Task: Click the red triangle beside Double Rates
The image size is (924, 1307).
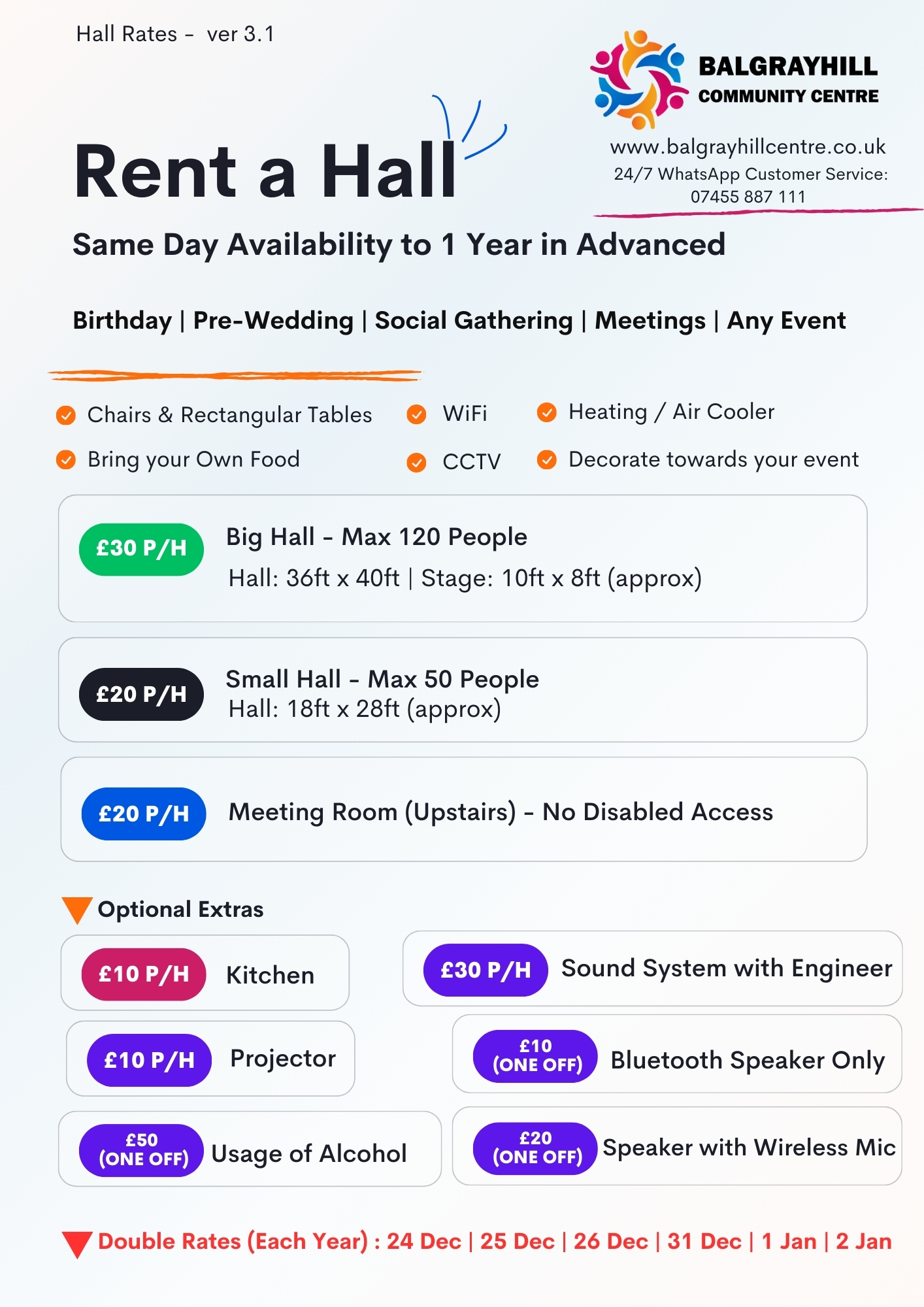Action: [77, 1244]
